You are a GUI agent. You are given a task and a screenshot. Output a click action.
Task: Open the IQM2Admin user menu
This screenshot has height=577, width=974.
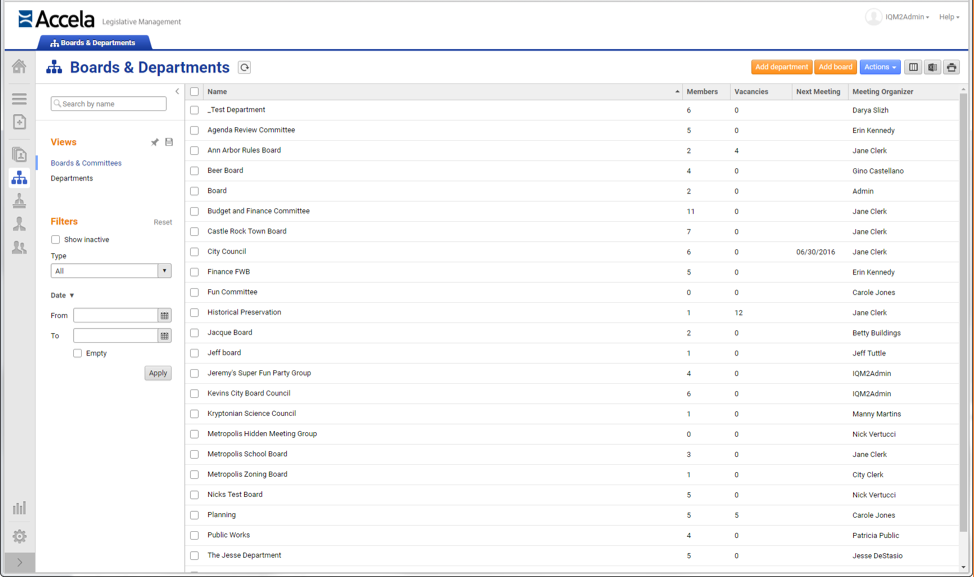907,17
